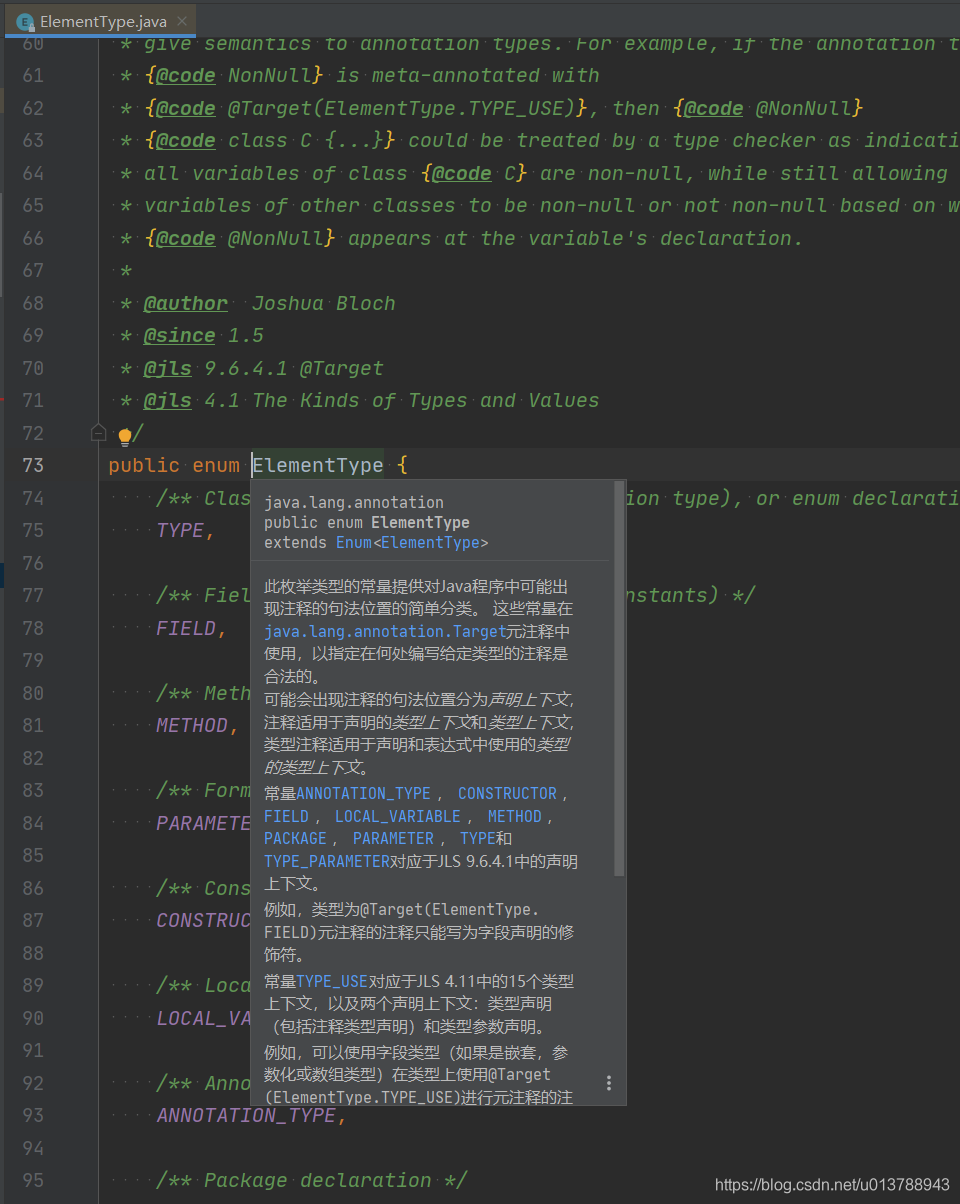This screenshot has height=1204, width=960.
Task: Open the LOCAL_VARIABLE link in popup
Action: (x=397, y=817)
